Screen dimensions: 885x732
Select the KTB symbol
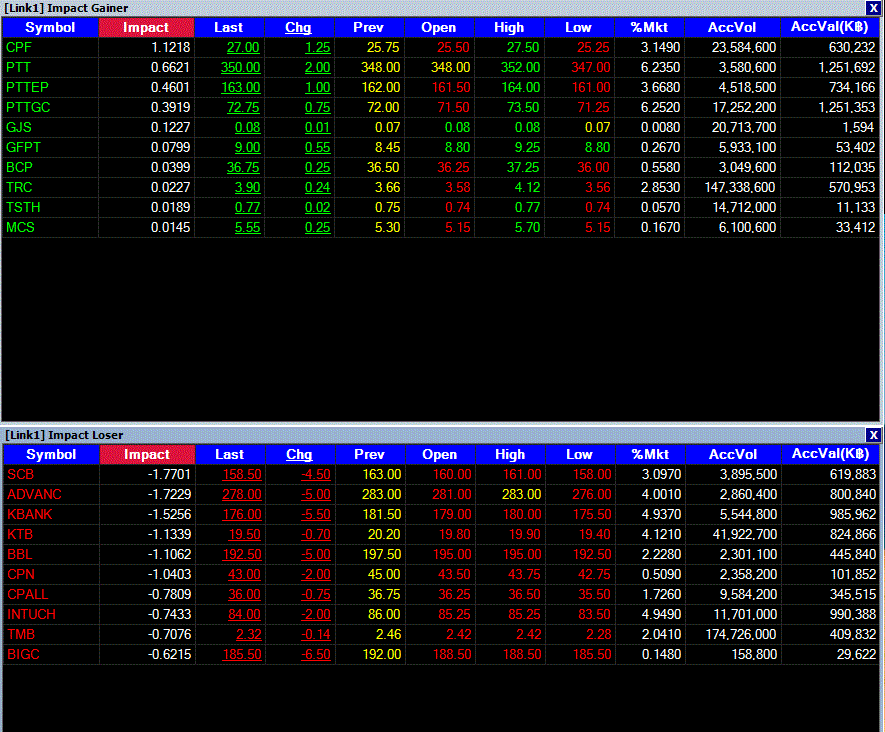(x=20, y=534)
